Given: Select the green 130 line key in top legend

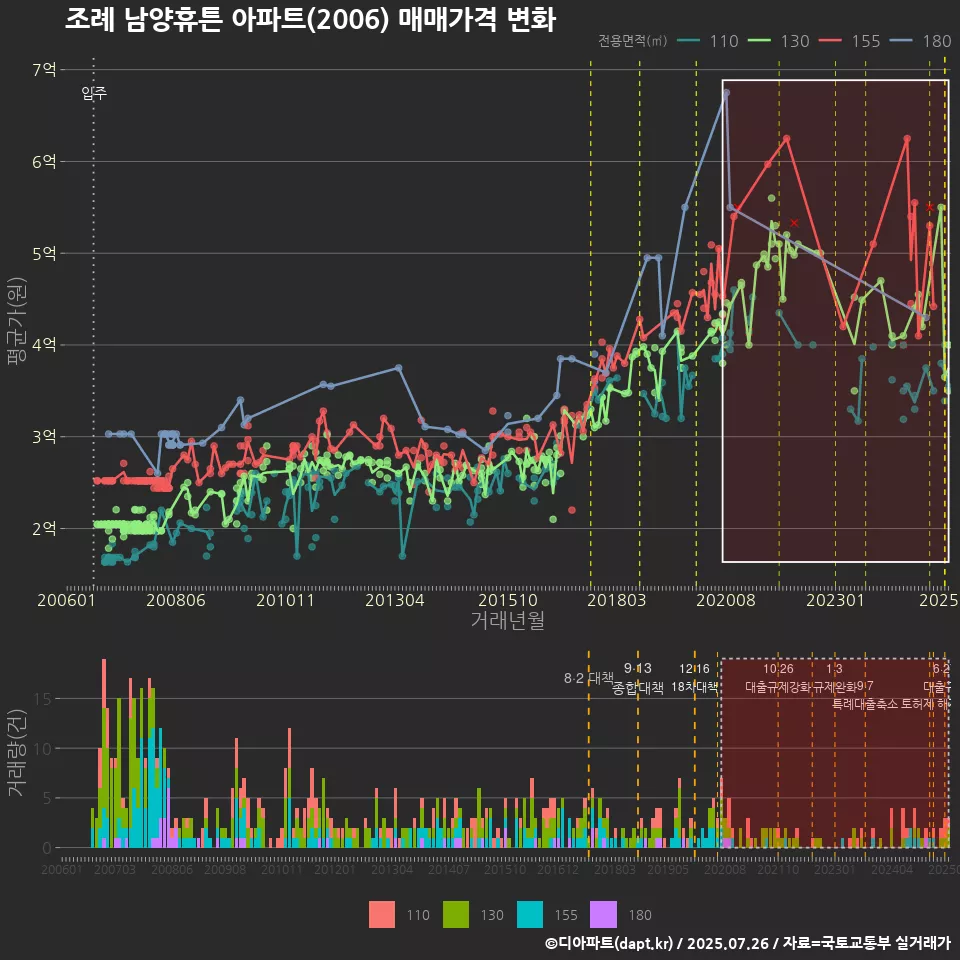Looking at the screenshot, I should coord(760,41).
